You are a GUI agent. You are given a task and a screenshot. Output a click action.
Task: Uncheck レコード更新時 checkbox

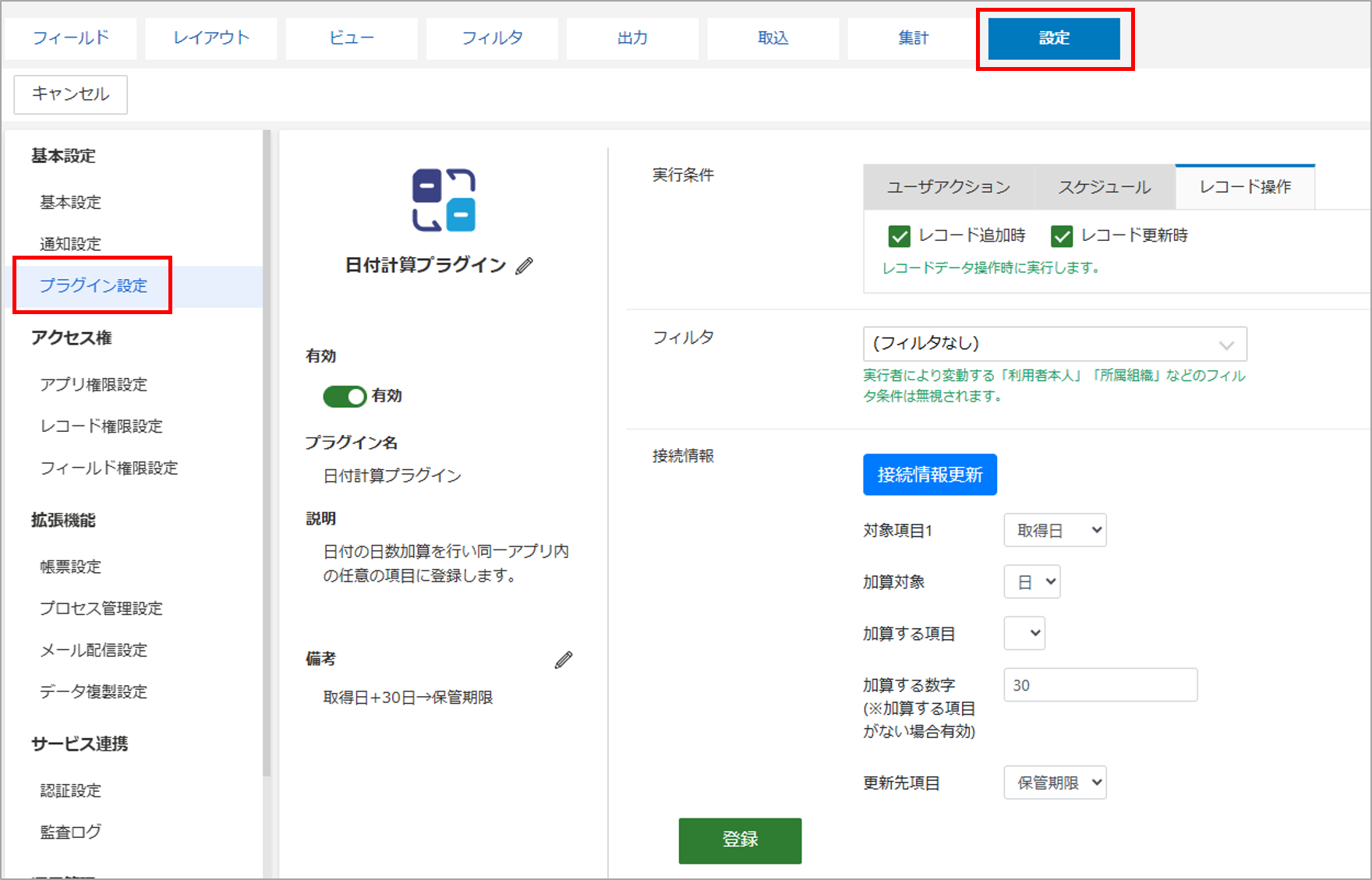coord(1062,235)
